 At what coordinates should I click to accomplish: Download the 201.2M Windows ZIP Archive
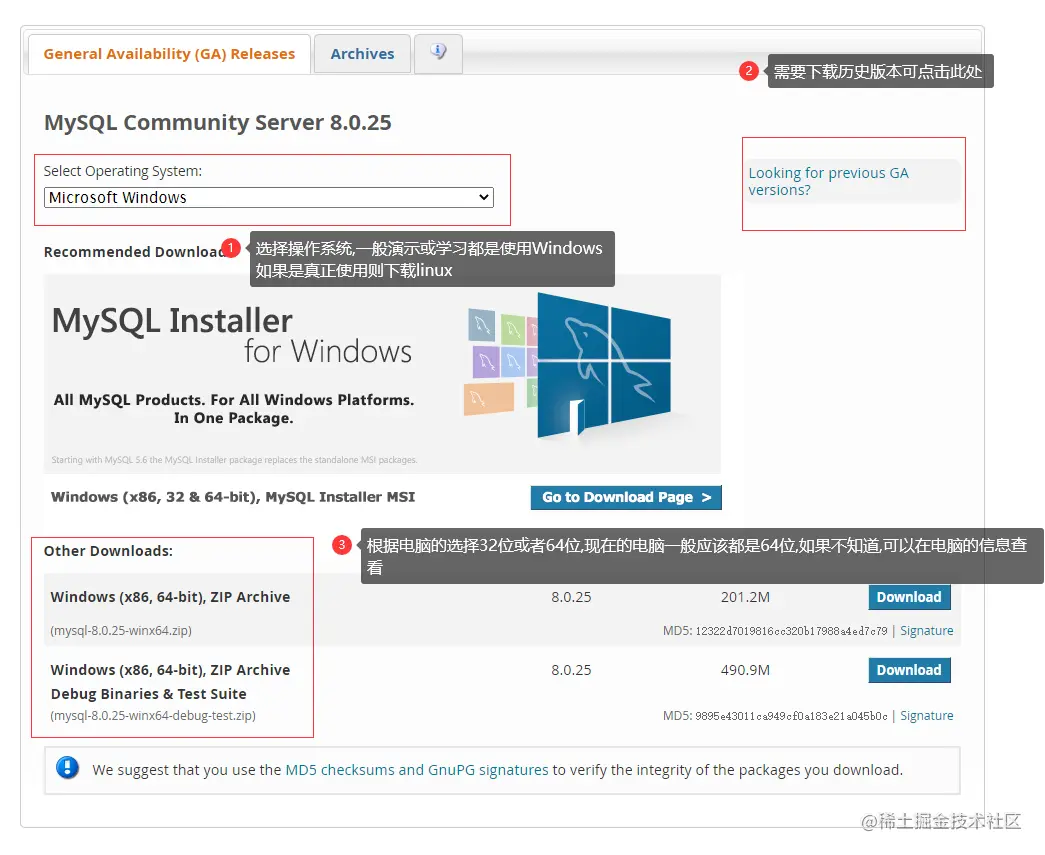909,597
